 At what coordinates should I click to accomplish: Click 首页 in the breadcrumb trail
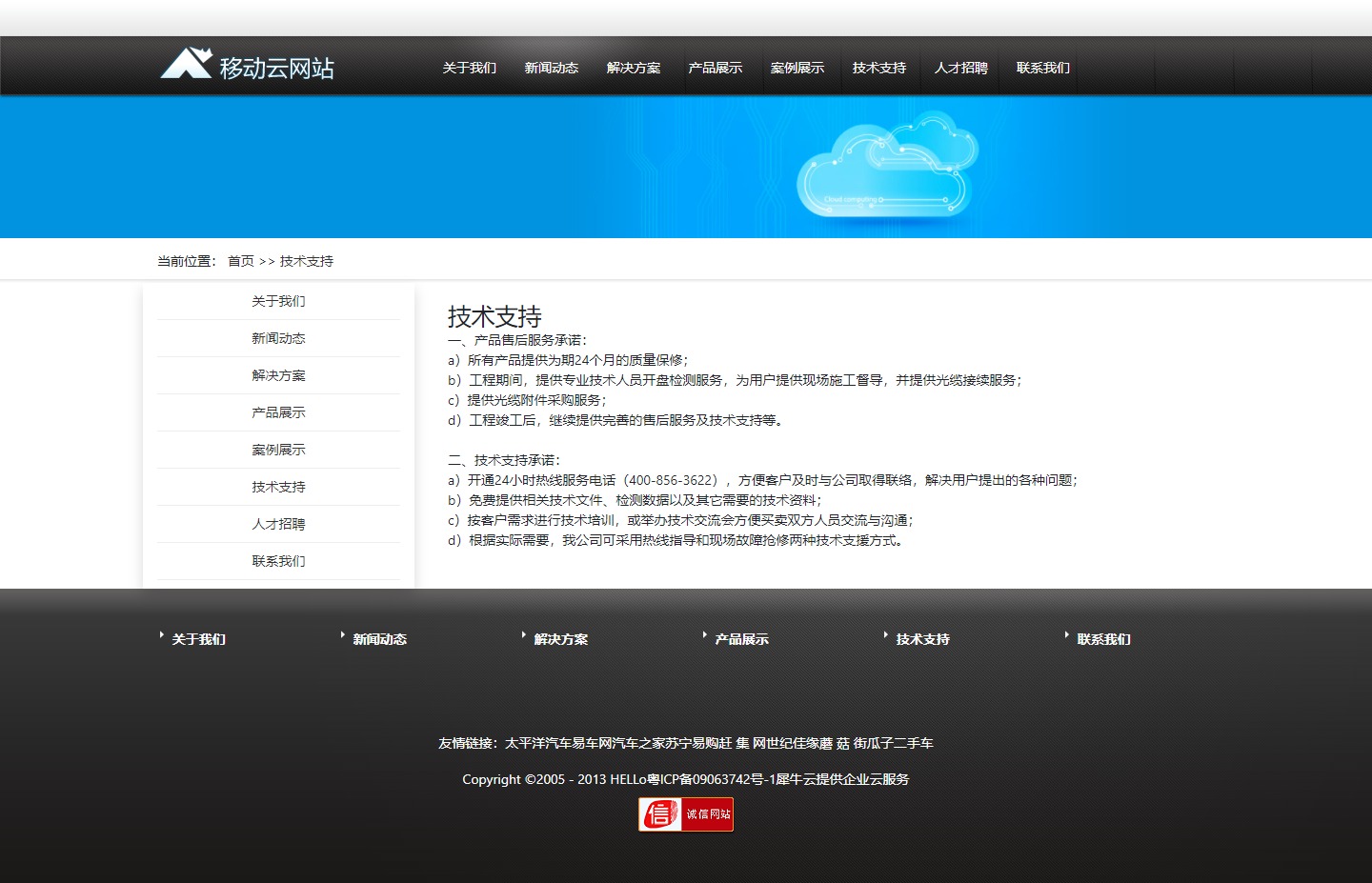point(240,261)
